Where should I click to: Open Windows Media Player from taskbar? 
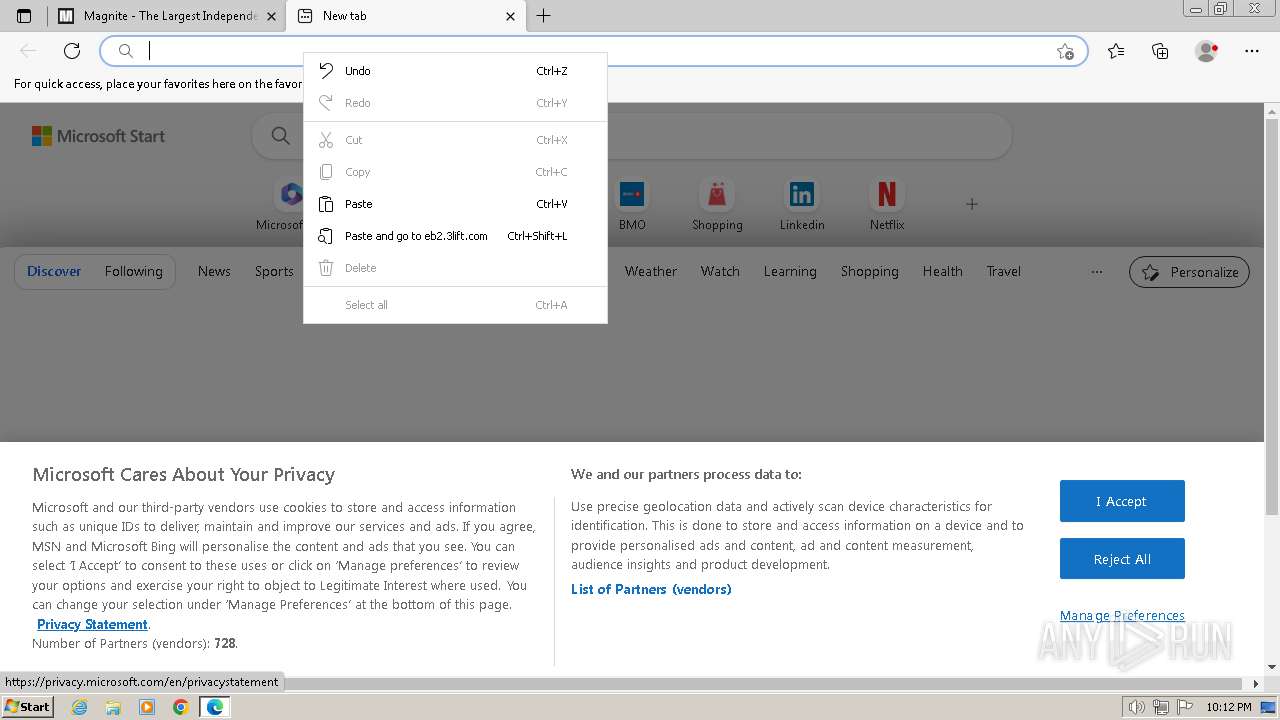click(147, 707)
